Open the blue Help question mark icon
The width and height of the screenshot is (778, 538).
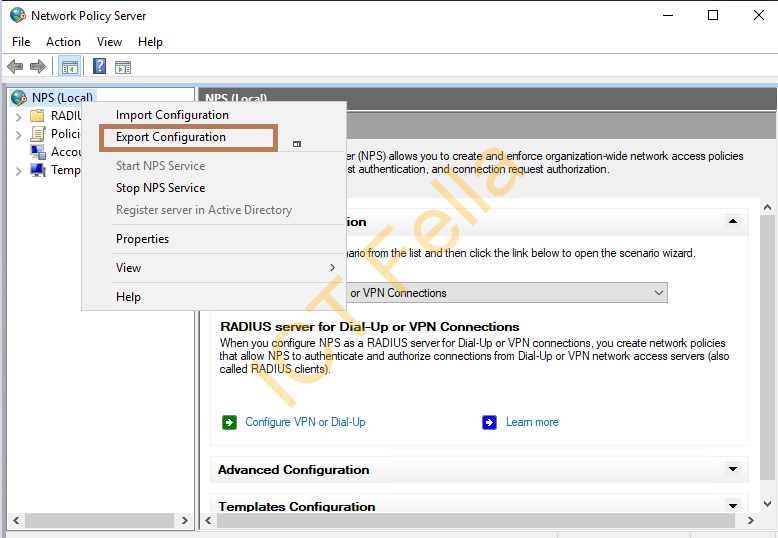(99, 66)
